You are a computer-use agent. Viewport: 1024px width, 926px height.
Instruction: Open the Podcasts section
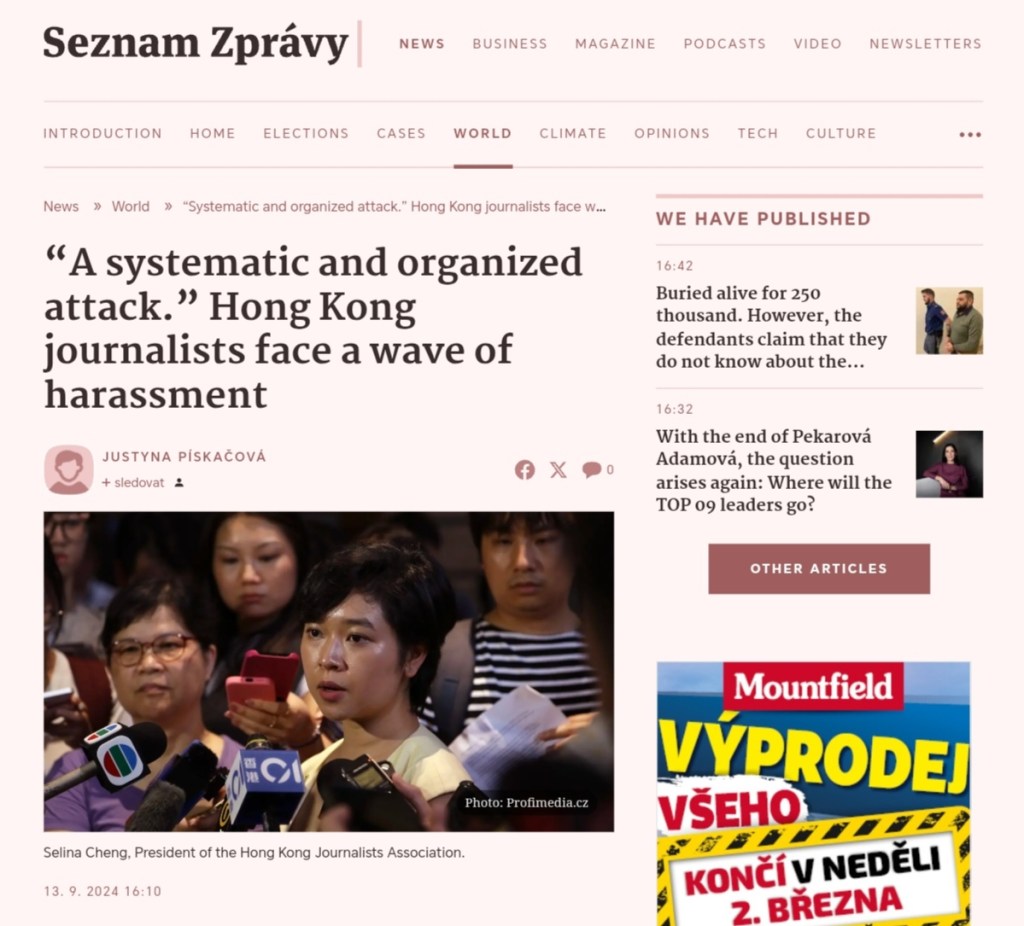[x=724, y=44]
